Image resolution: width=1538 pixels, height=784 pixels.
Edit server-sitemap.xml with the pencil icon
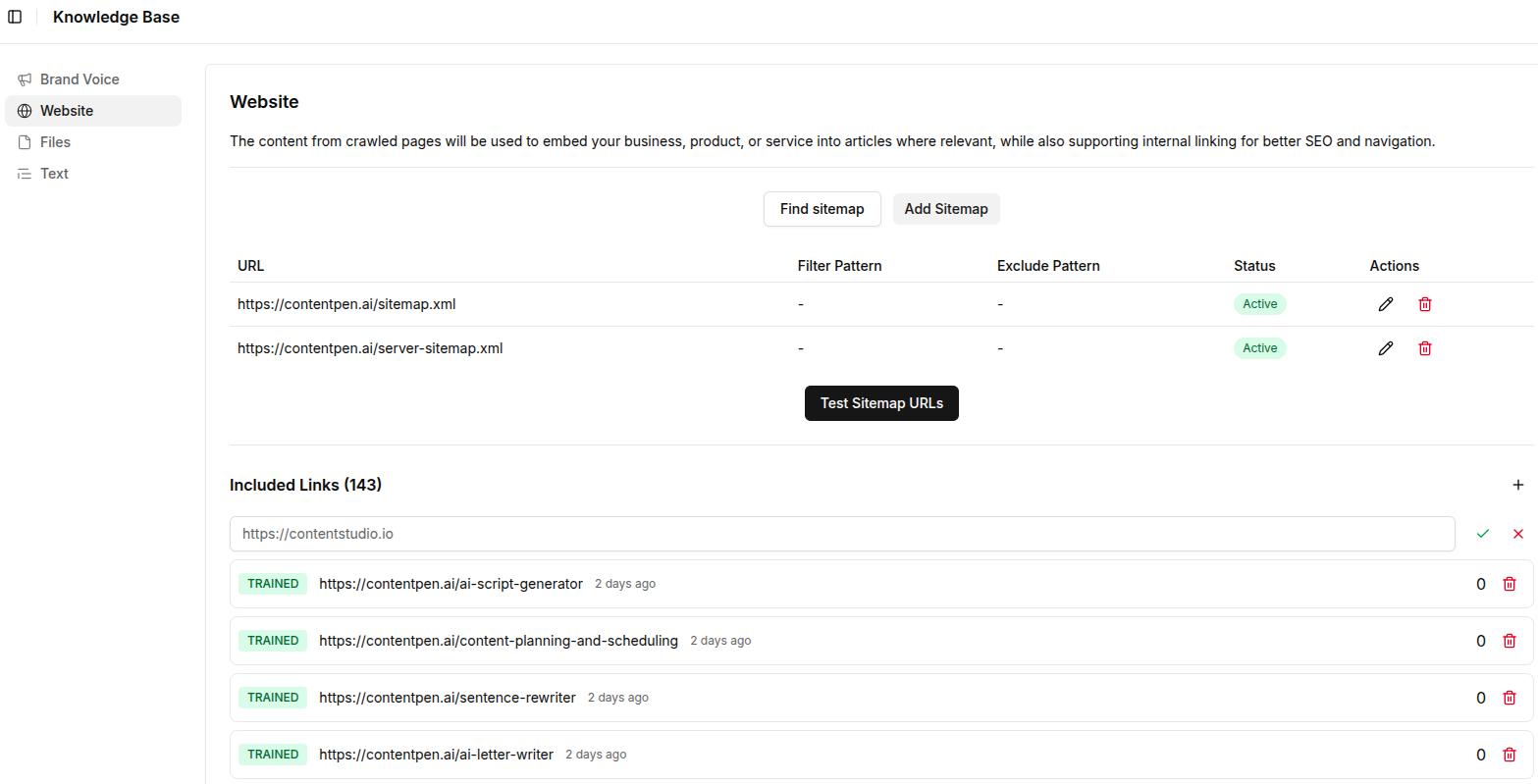point(1385,347)
